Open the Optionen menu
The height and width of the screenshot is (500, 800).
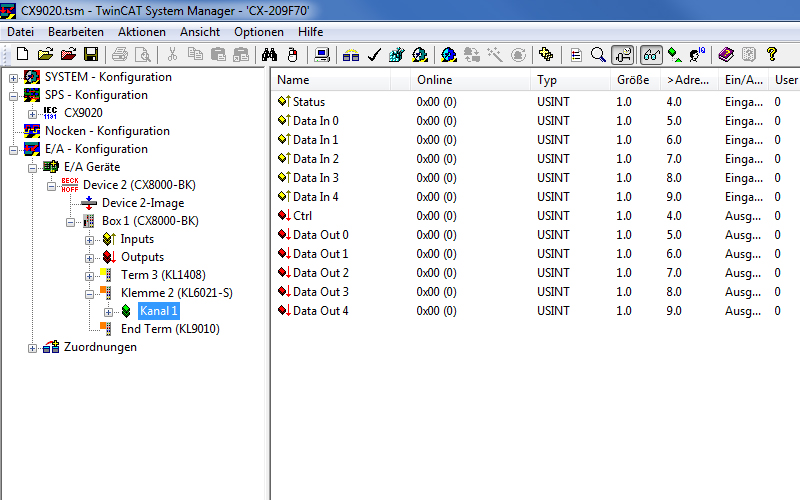pos(259,32)
